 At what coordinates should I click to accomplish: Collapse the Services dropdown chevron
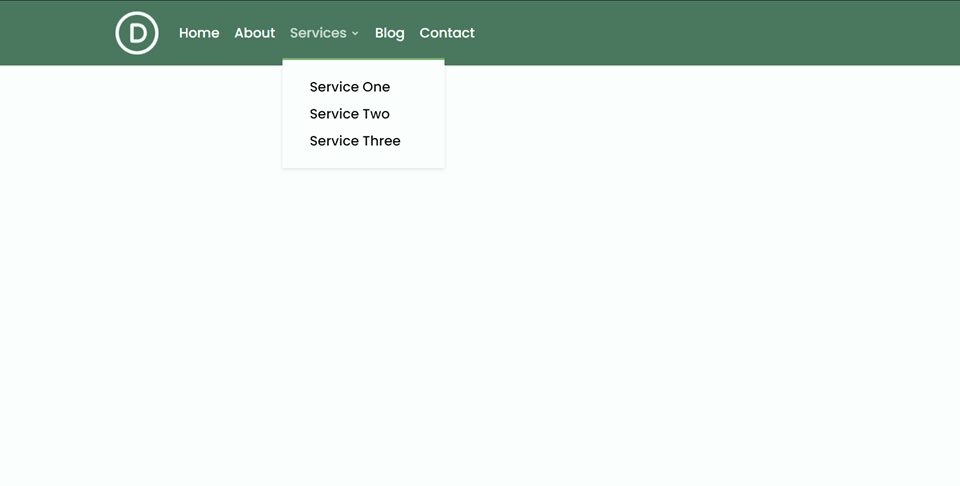pyautogui.click(x=355, y=34)
